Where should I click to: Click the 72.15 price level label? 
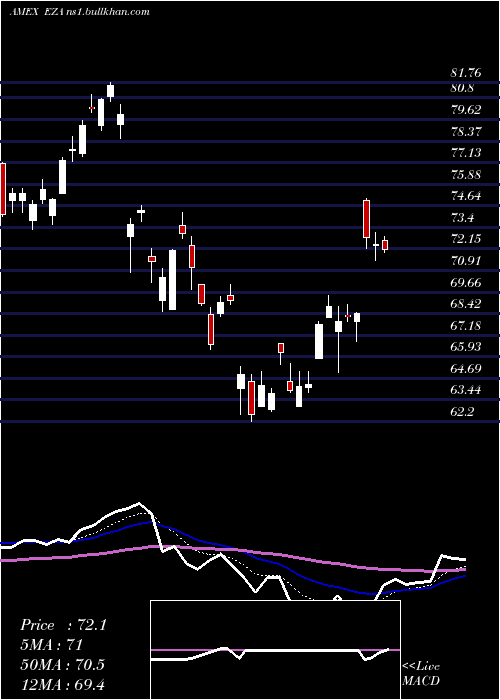[x=467, y=239]
